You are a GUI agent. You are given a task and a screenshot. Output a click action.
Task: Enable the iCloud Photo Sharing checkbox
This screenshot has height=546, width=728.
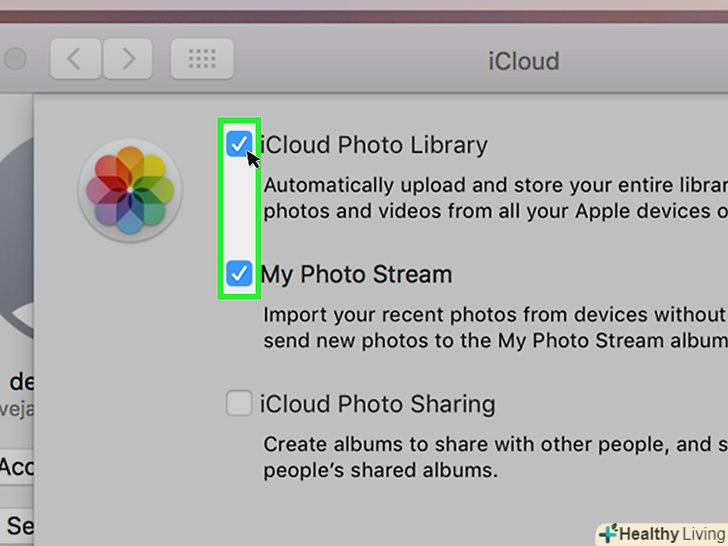[238, 404]
